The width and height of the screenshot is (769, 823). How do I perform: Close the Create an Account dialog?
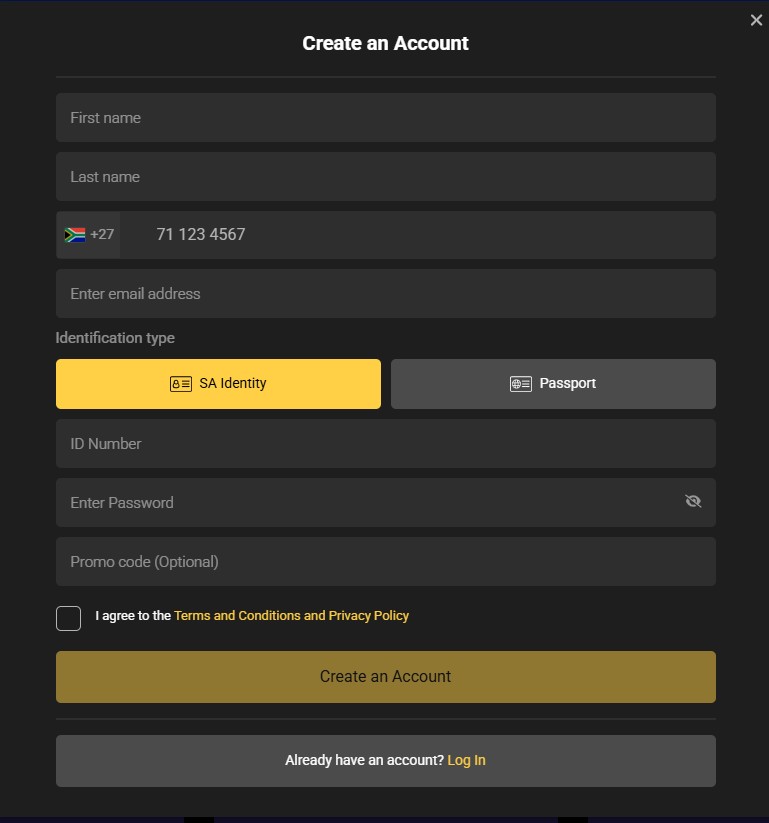756,20
